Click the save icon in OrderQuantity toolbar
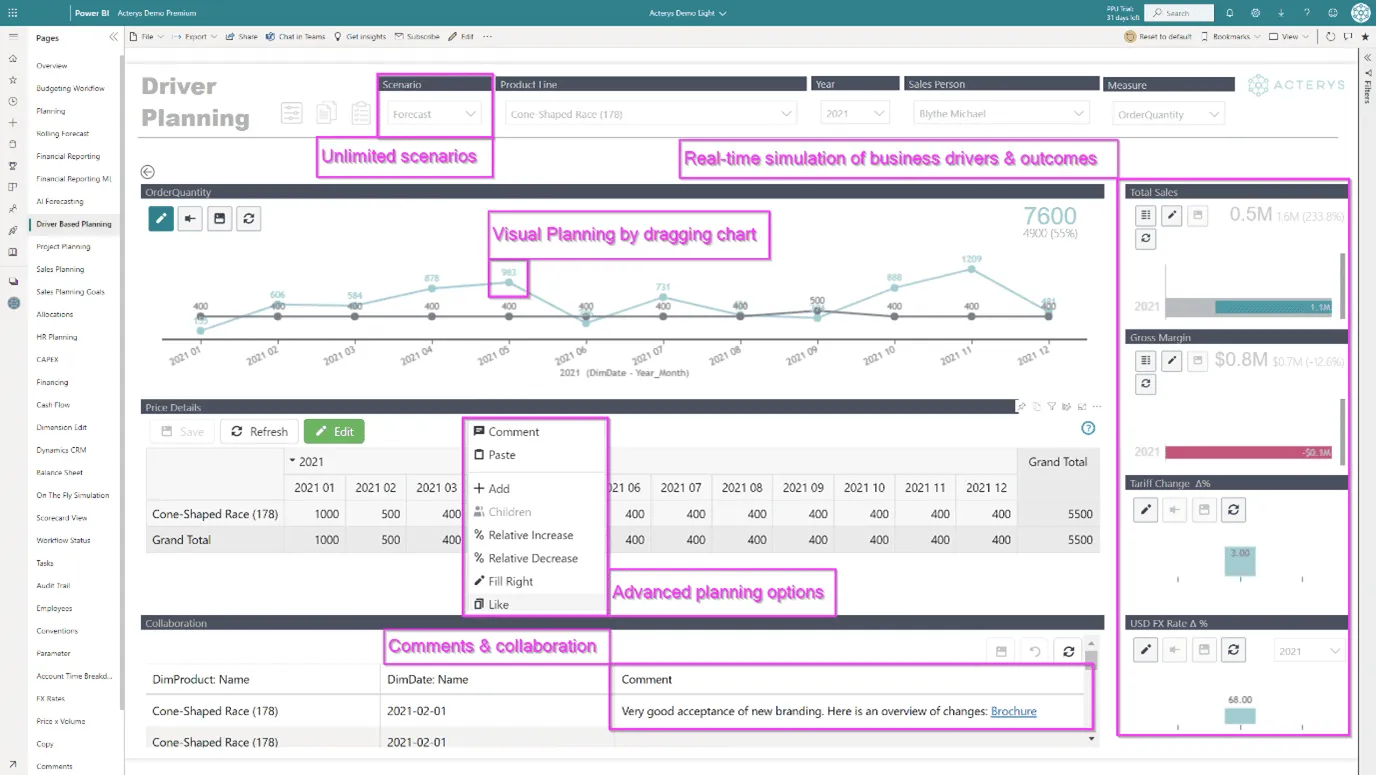Screen dimensions: 1376x775 point(219,218)
